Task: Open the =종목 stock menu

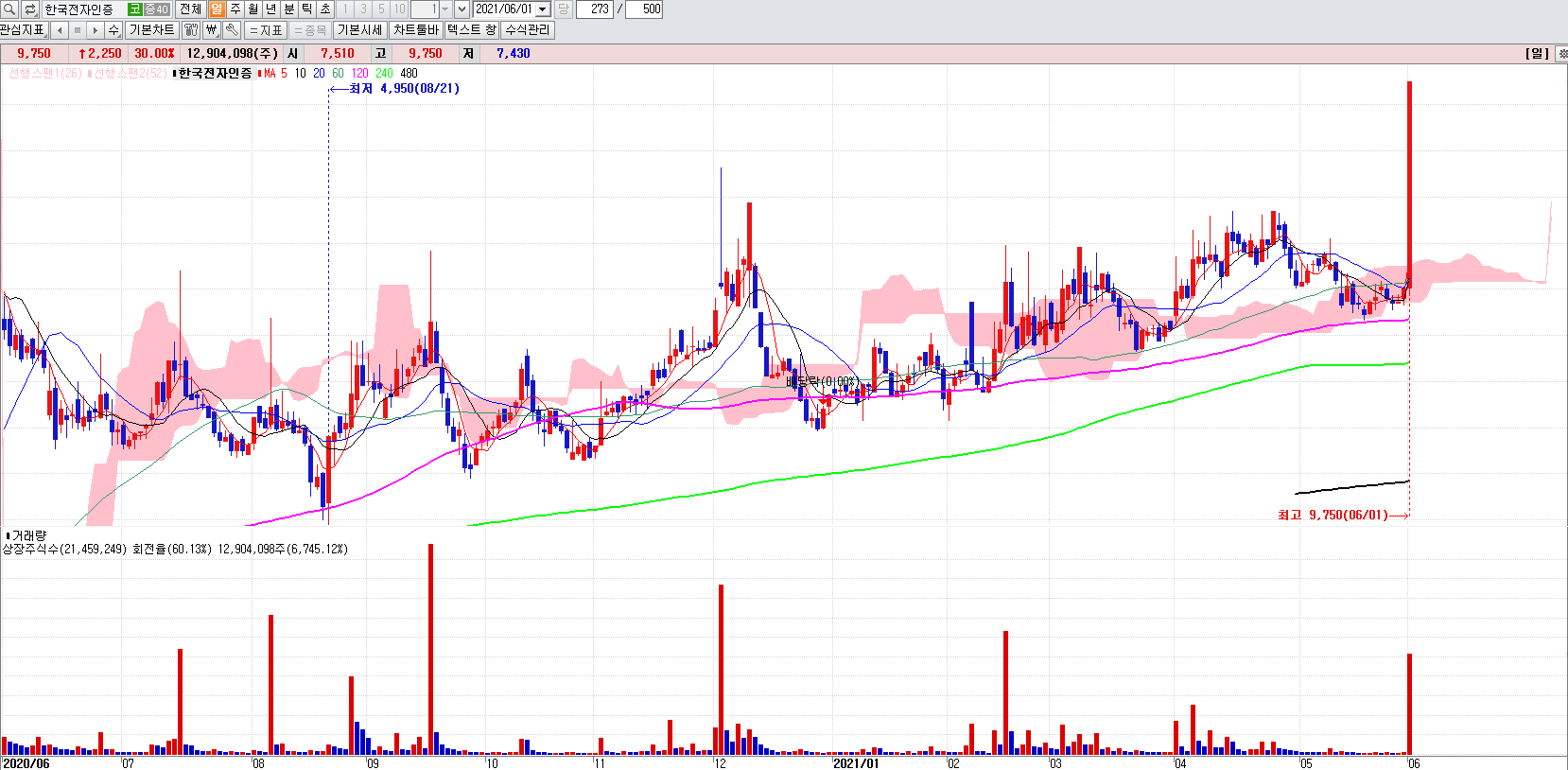Action: tap(310, 30)
